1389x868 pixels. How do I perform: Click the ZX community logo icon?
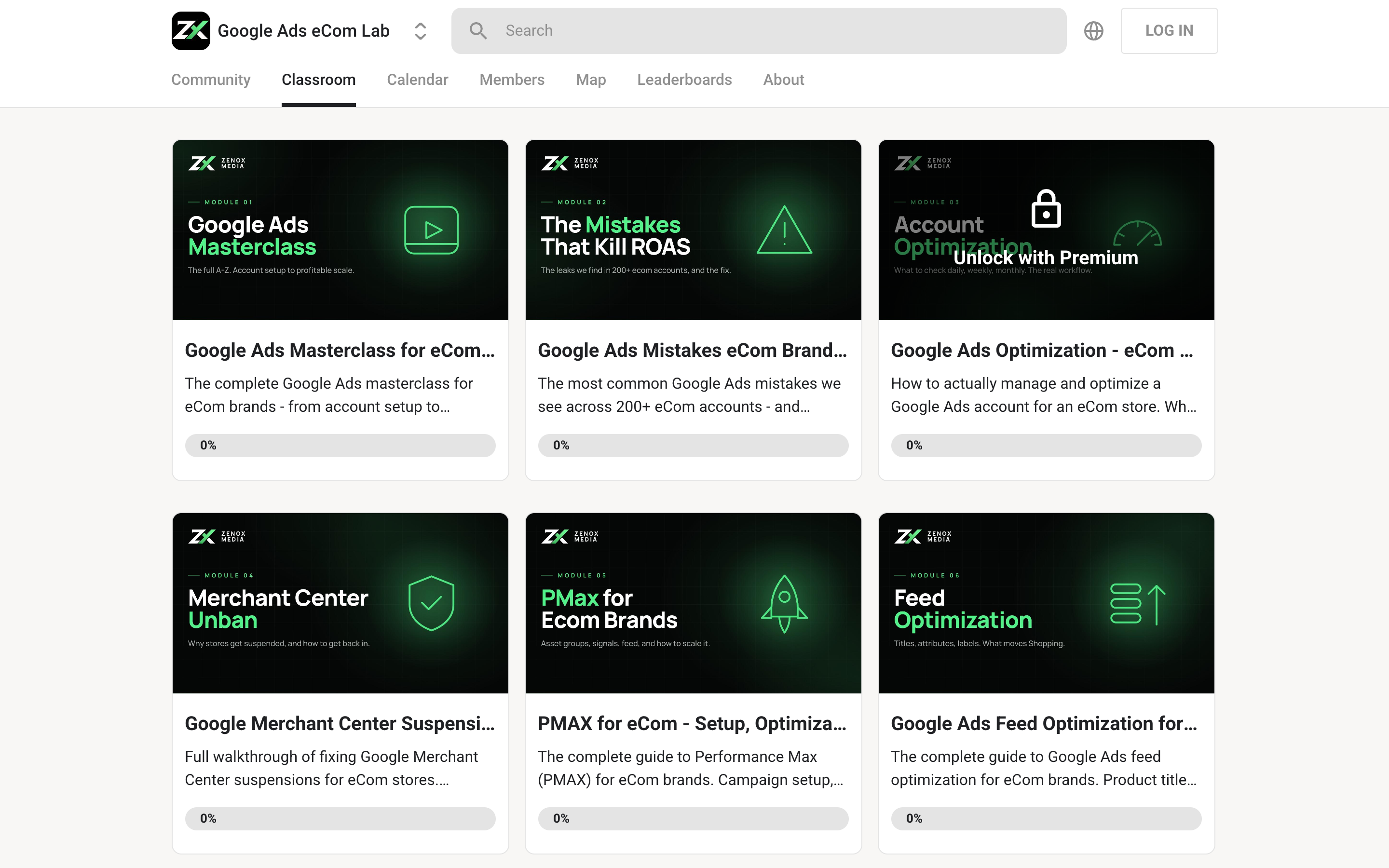191,30
